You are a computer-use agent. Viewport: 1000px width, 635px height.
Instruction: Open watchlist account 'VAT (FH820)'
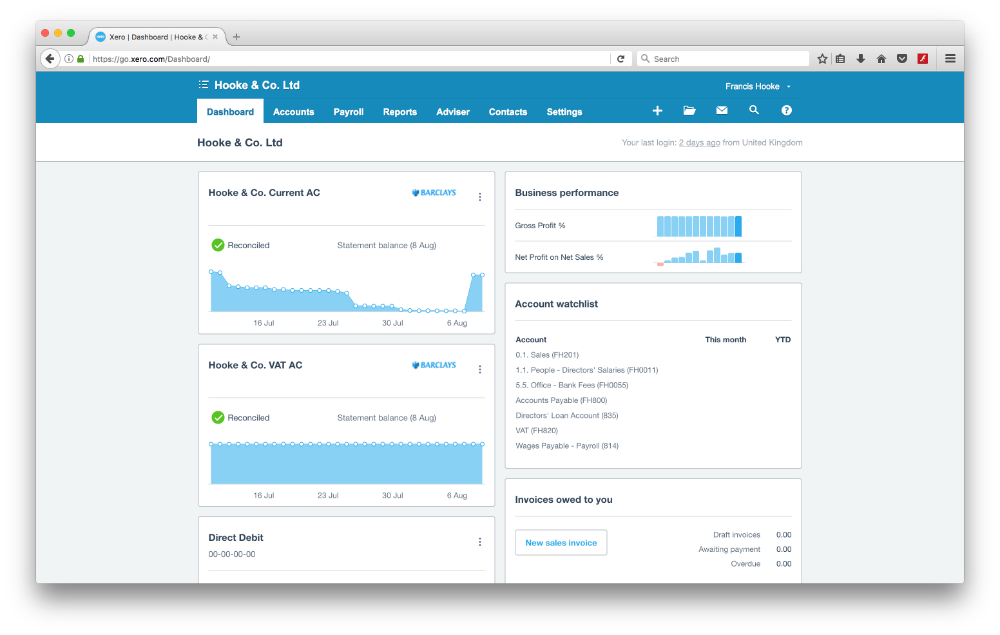[x=536, y=430]
